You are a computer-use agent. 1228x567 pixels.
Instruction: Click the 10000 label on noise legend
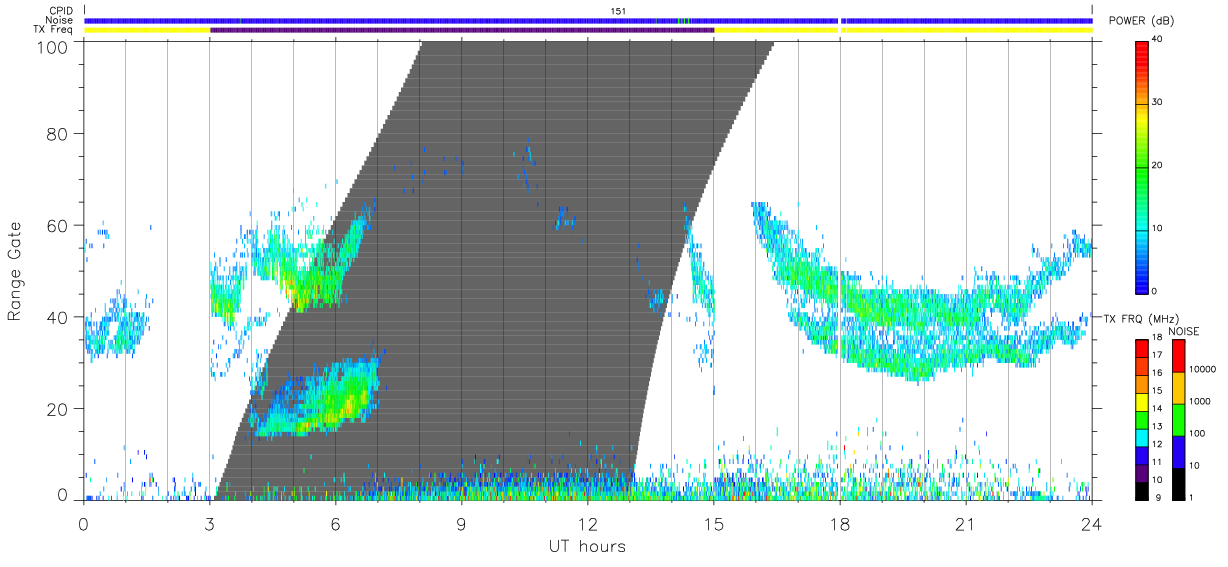pos(1203,369)
